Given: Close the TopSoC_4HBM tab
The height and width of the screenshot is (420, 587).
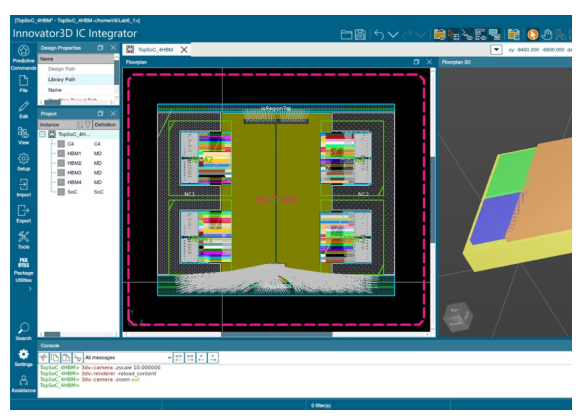Looking at the screenshot, I should point(184,49).
